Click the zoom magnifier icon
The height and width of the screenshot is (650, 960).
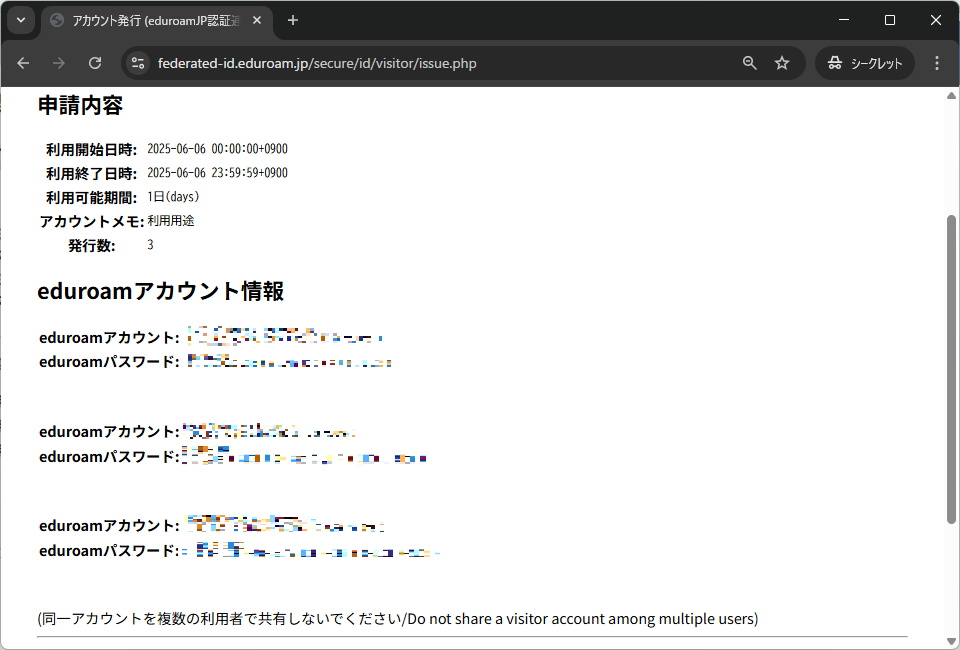749,63
